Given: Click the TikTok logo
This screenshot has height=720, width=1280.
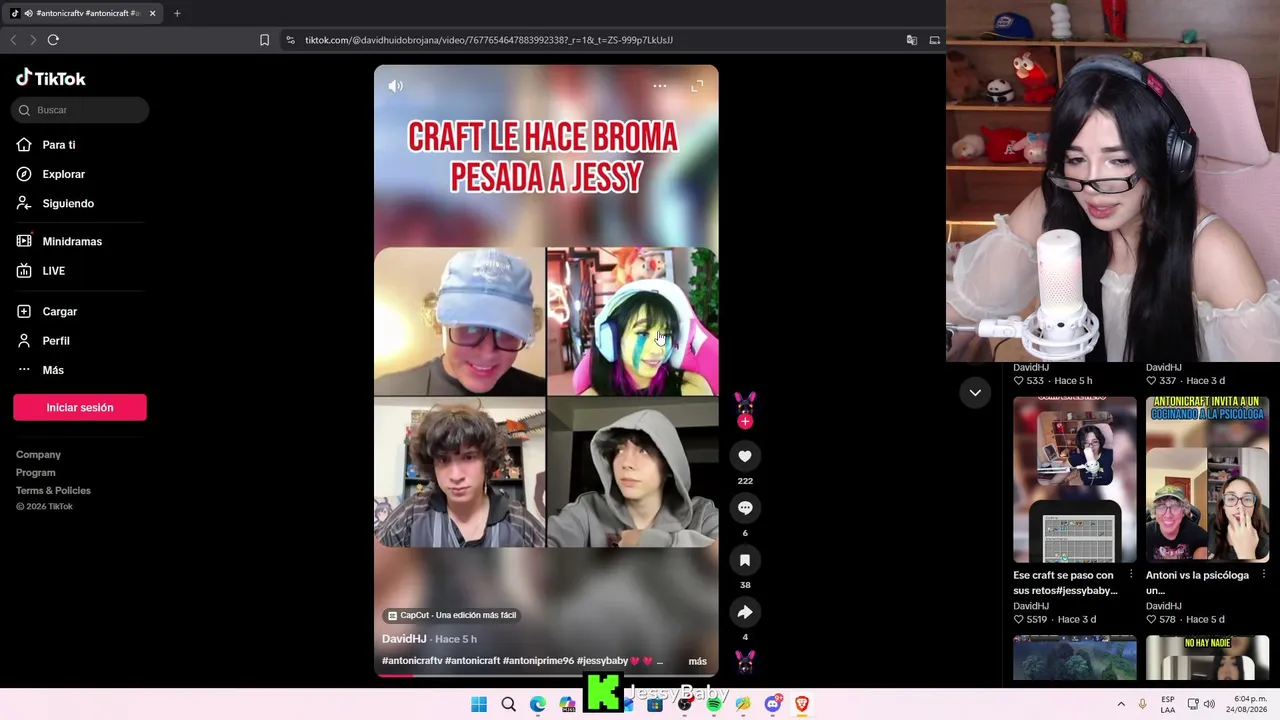Looking at the screenshot, I should (x=51, y=78).
